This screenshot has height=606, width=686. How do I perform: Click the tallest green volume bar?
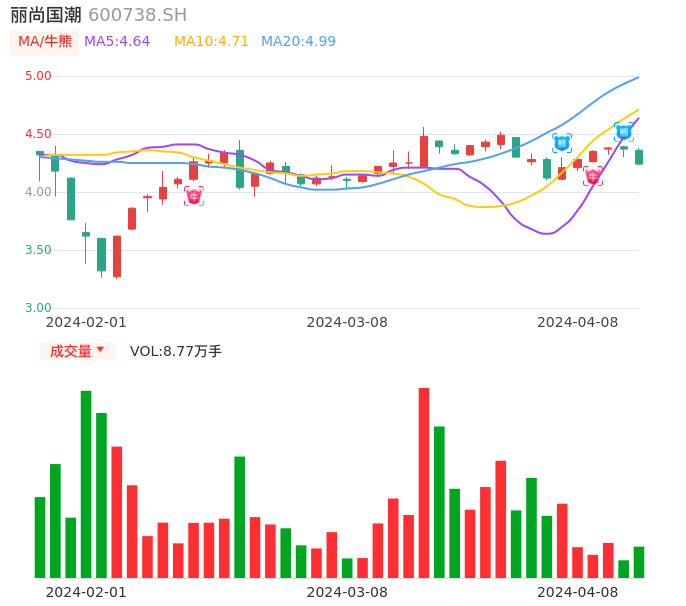pos(86,484)
